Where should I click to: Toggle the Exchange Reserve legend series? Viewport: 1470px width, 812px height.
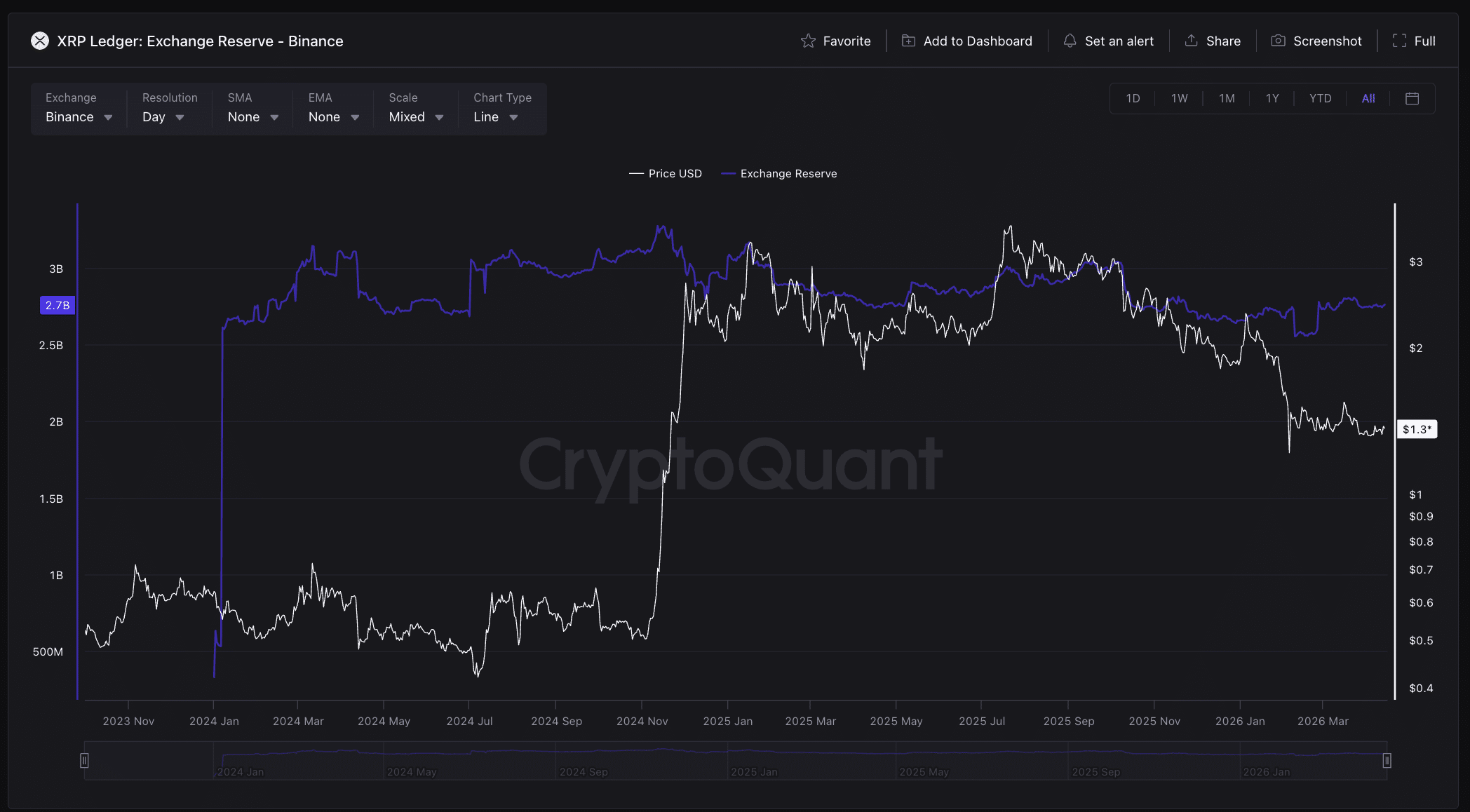point(779,173)
